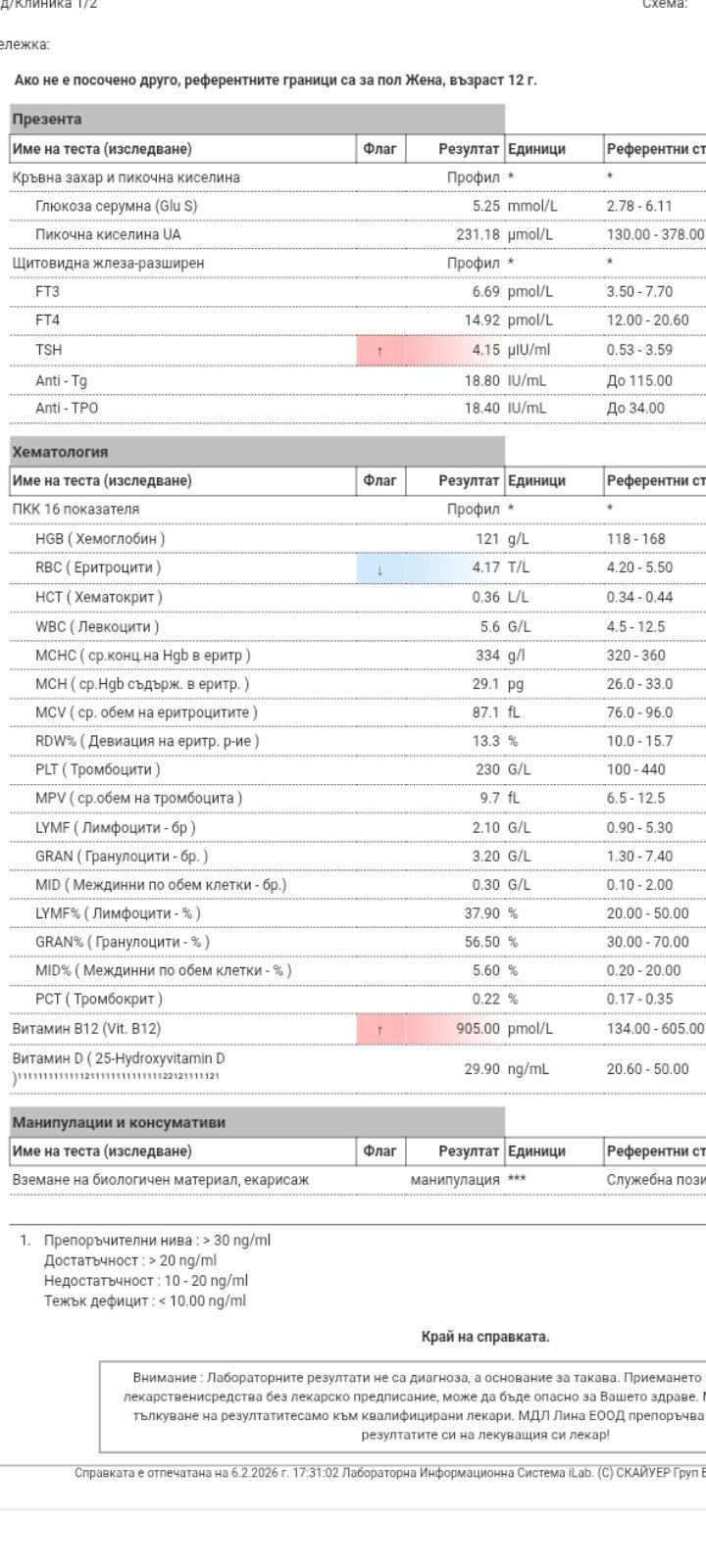Click the HGB (Хемоглобин) test name
Image resolution: width=706 pixels, height=1568 pixels.
pyautogui.click(x=100, y=538)
